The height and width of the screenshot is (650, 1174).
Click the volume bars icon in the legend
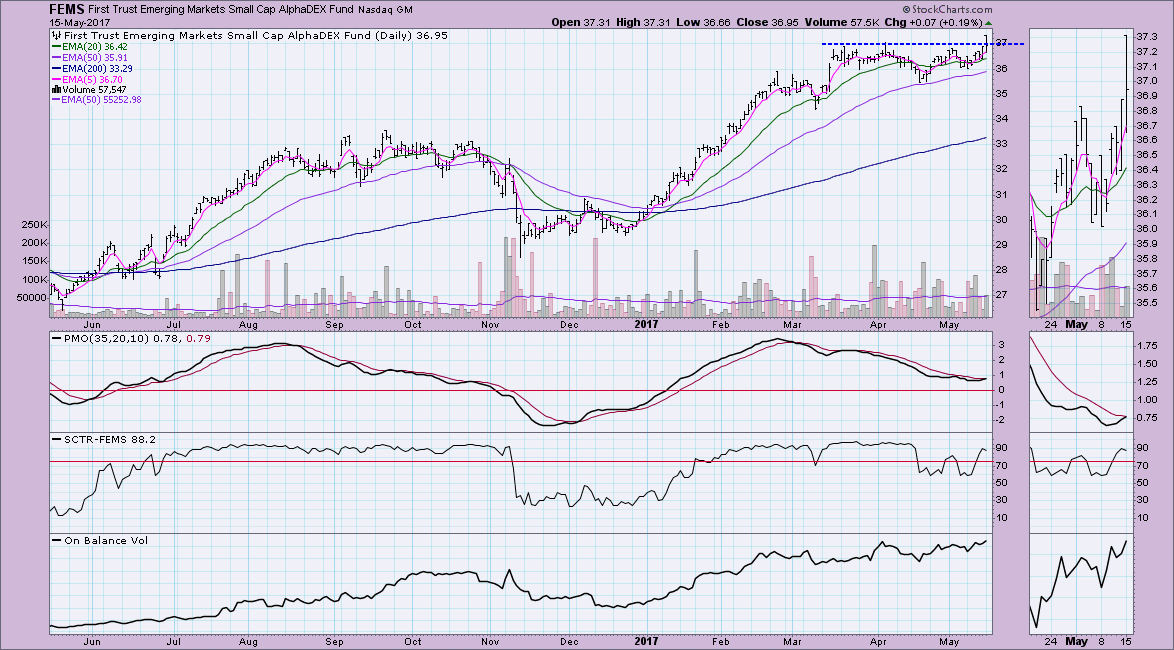pyautogui.click(x=56, y=89)
